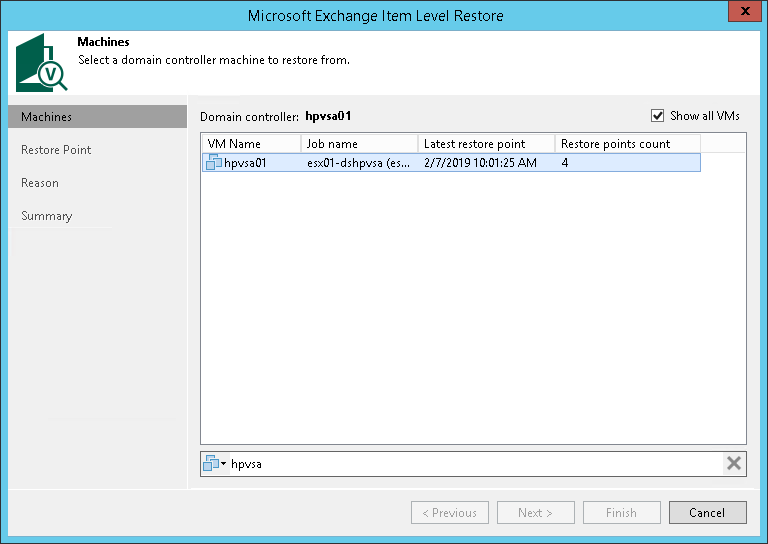
Task: Click the VM icon beside hpvsa01 row
Action: [x=214, y=163]
